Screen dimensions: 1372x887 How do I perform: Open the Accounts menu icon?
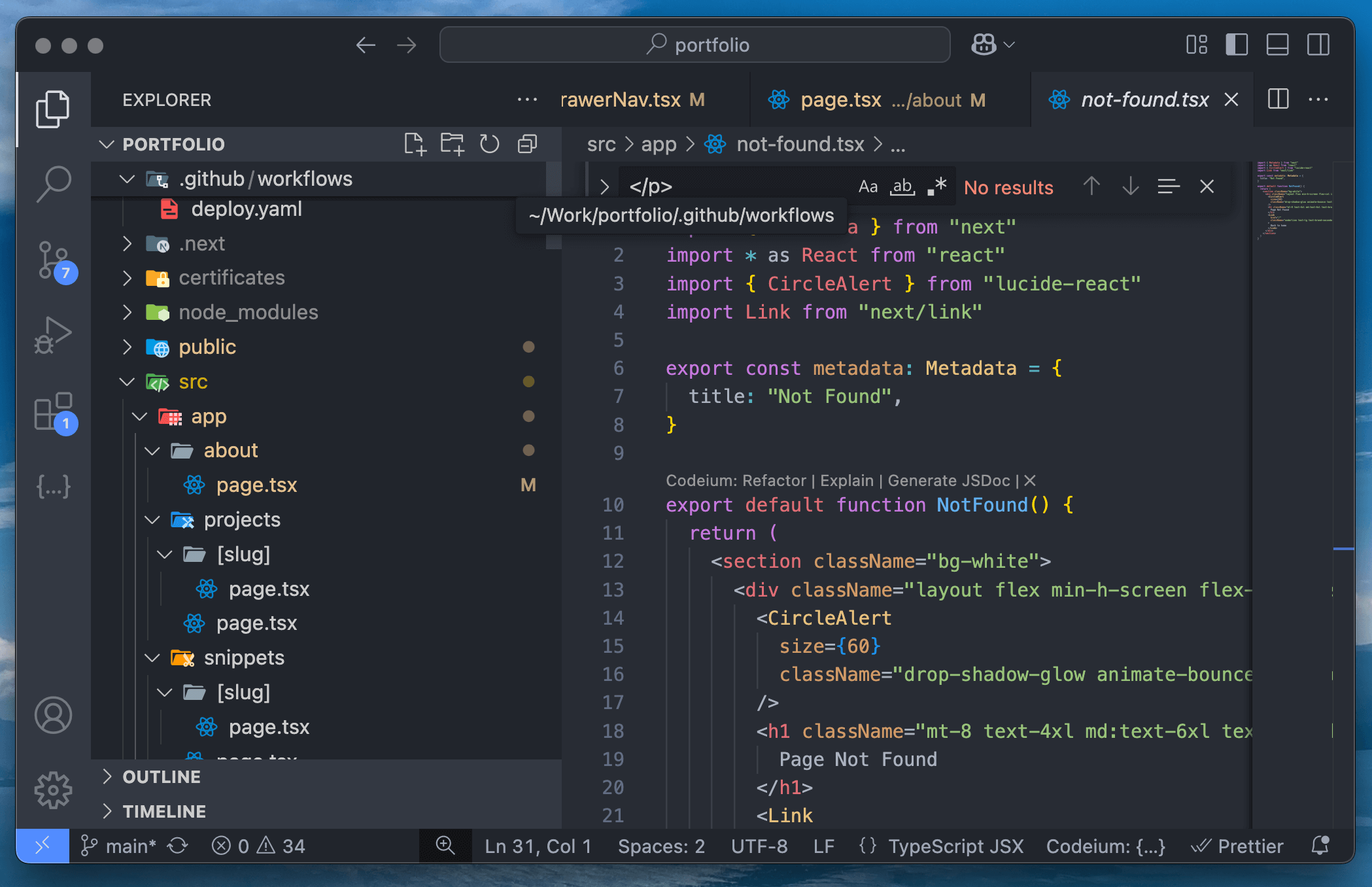[x=53, y=715]
